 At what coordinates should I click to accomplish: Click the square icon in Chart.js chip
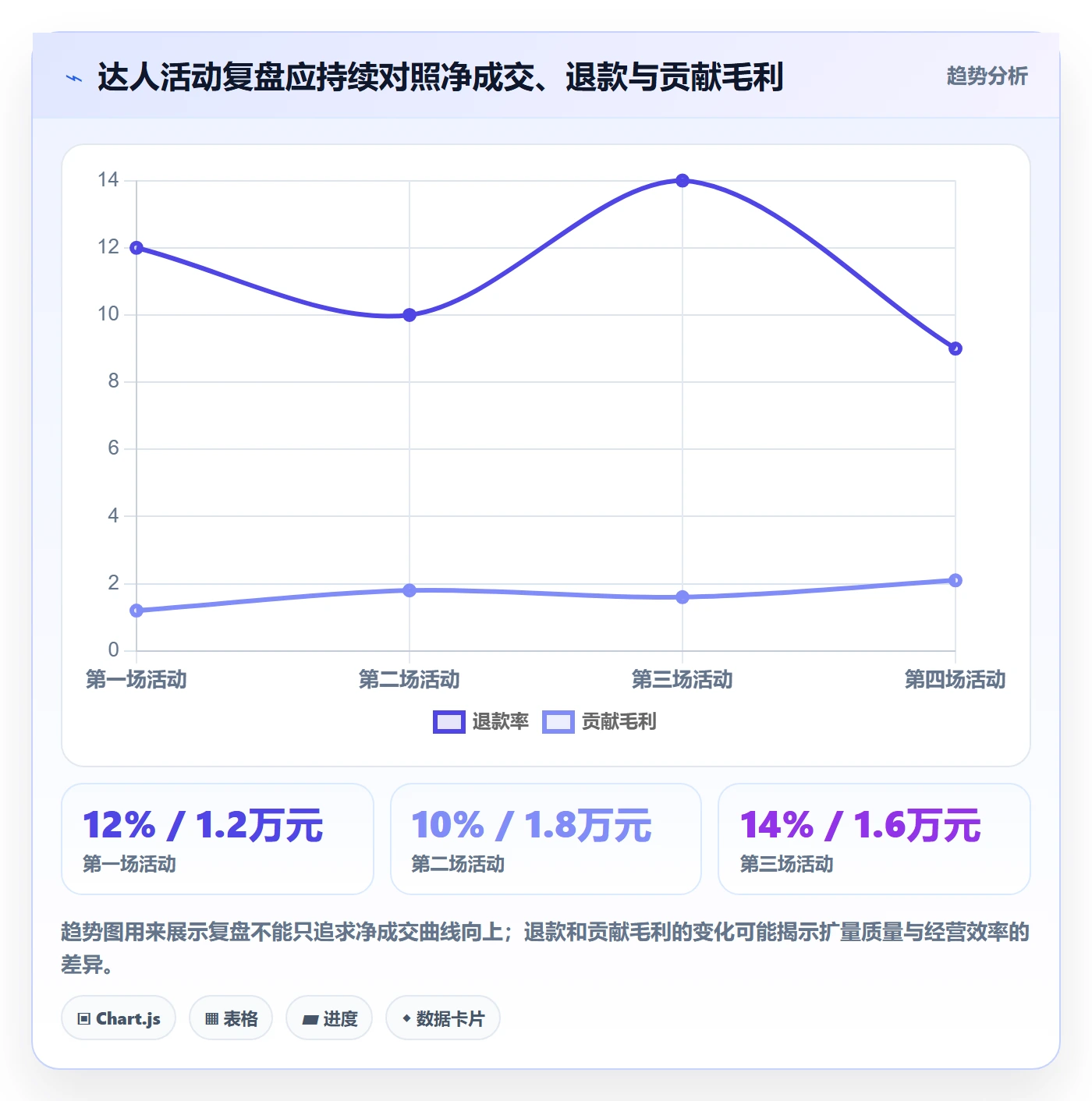point(84,1019)
